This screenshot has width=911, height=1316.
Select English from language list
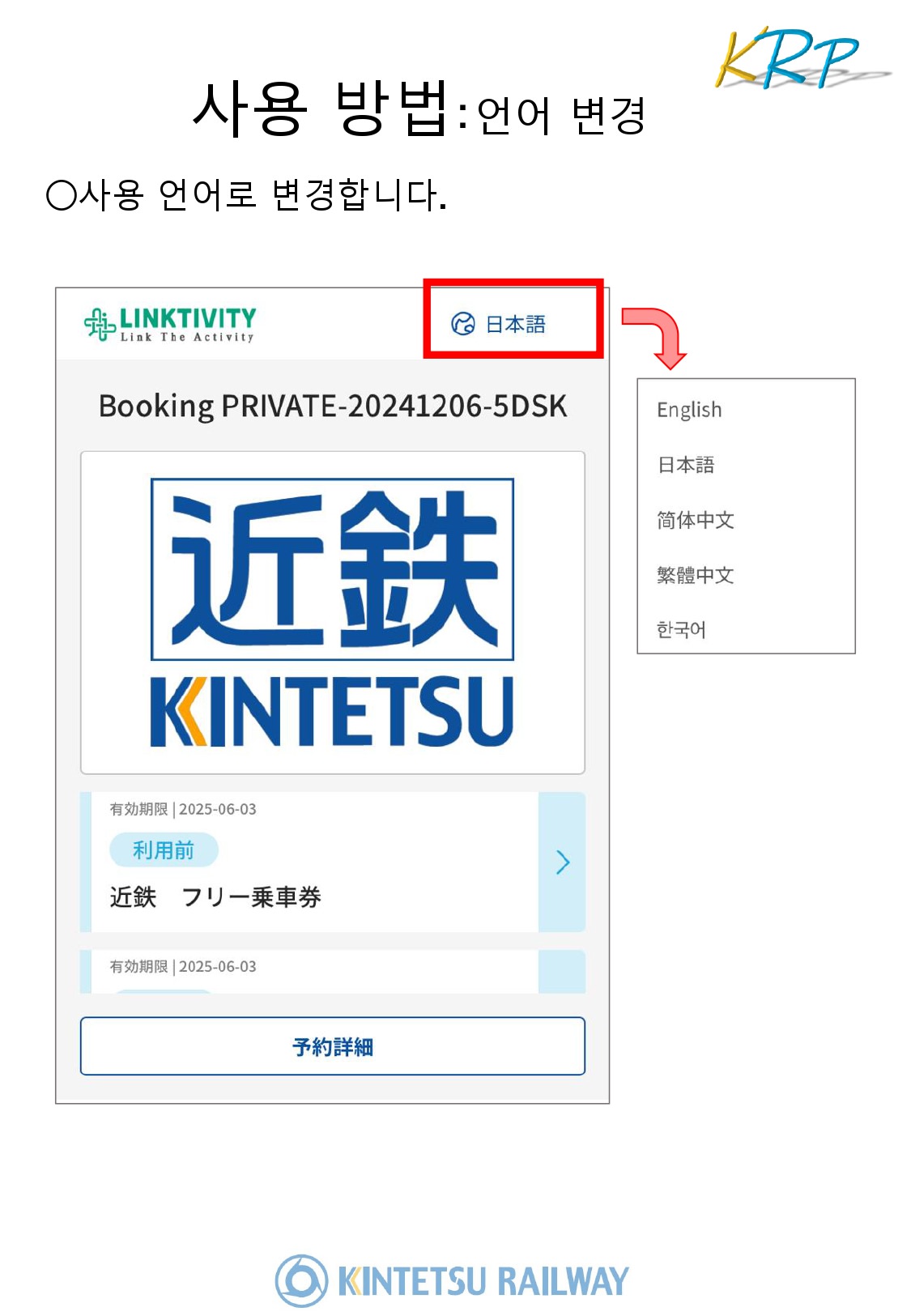(689, 410)
